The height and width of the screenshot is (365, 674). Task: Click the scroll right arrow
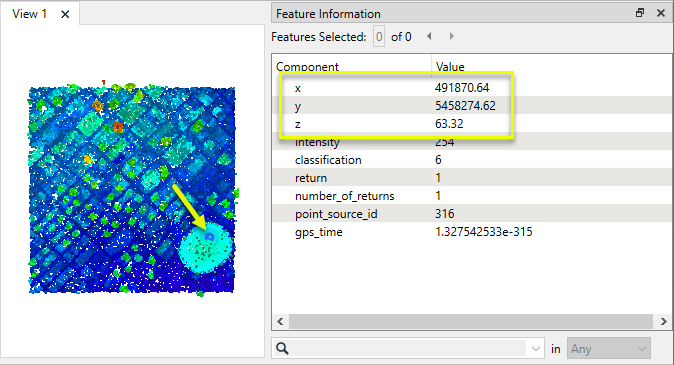click(x=663, y=321)
